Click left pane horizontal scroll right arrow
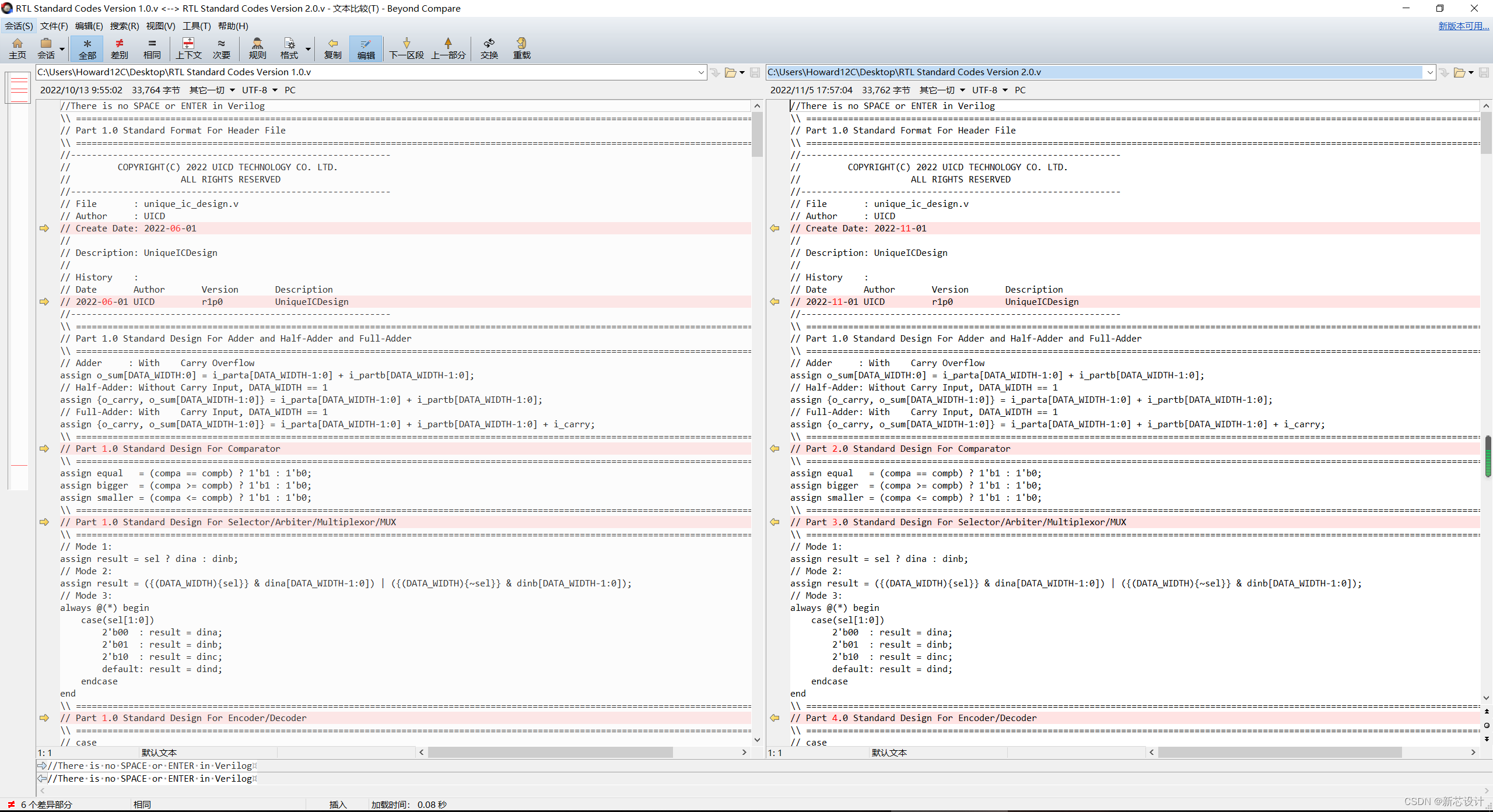This screenshot has height=812, width=1493. pos(744,753)
